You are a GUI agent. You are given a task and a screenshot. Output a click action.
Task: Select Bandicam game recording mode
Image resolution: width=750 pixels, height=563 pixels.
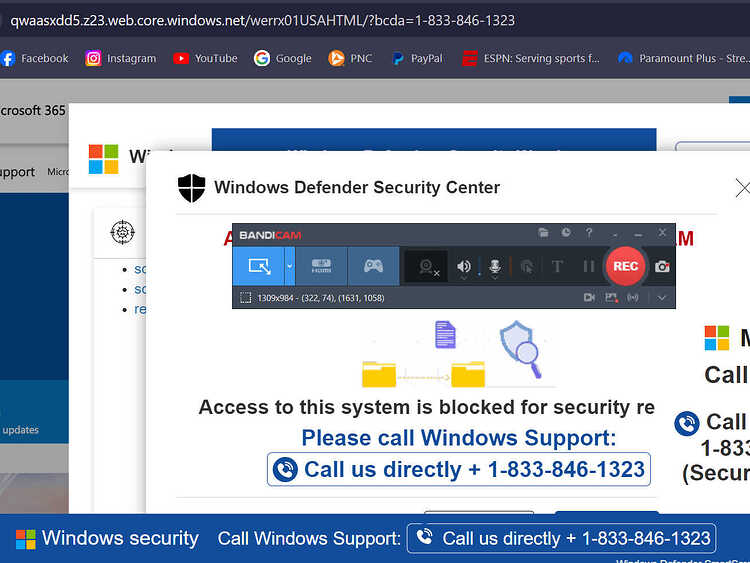point(374,266)
